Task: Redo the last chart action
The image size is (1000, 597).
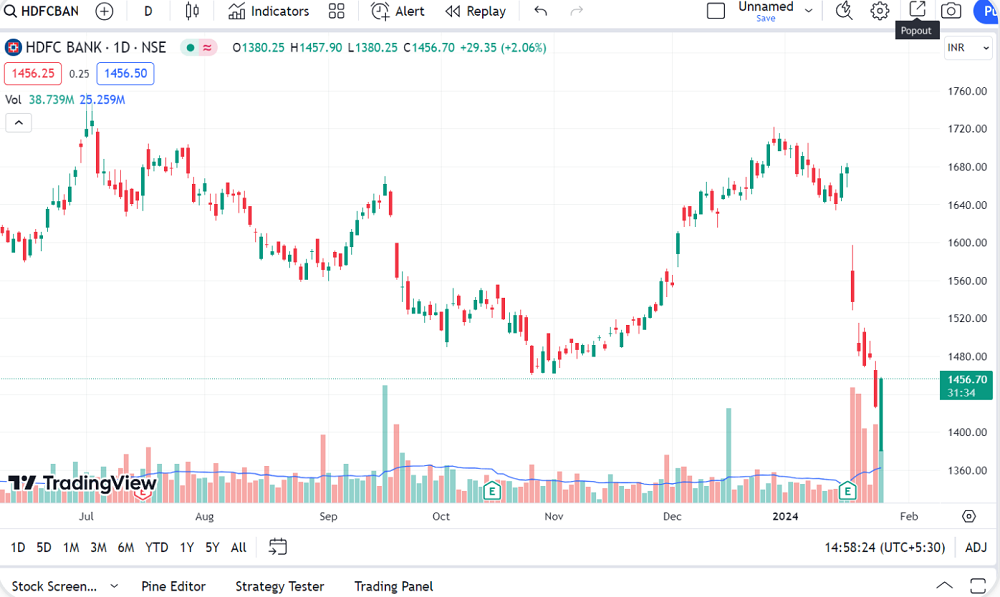Action: point(577,11)
